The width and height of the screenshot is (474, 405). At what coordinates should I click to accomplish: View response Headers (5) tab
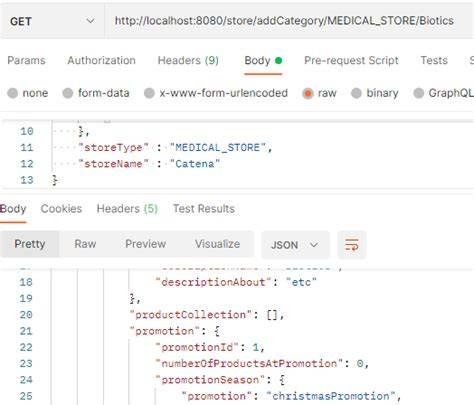pos(127,209)
